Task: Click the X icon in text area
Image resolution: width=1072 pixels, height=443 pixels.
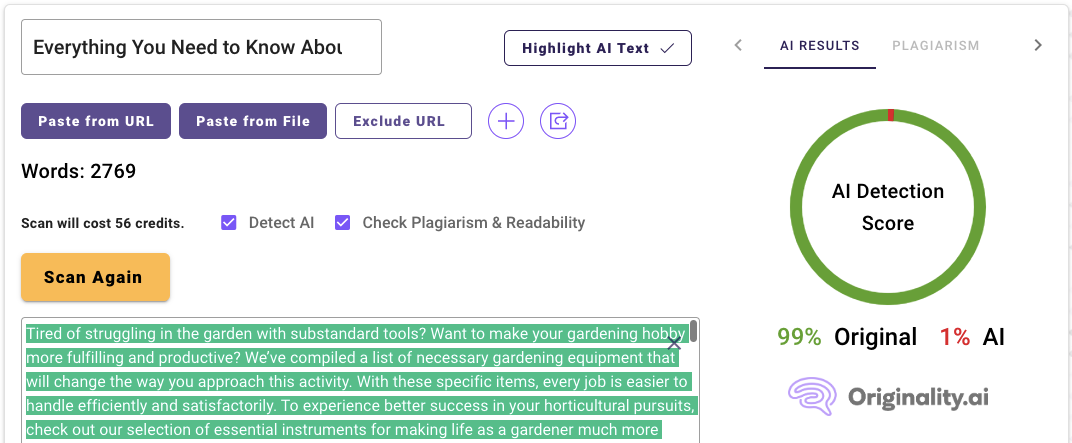Action: [674, 344]
